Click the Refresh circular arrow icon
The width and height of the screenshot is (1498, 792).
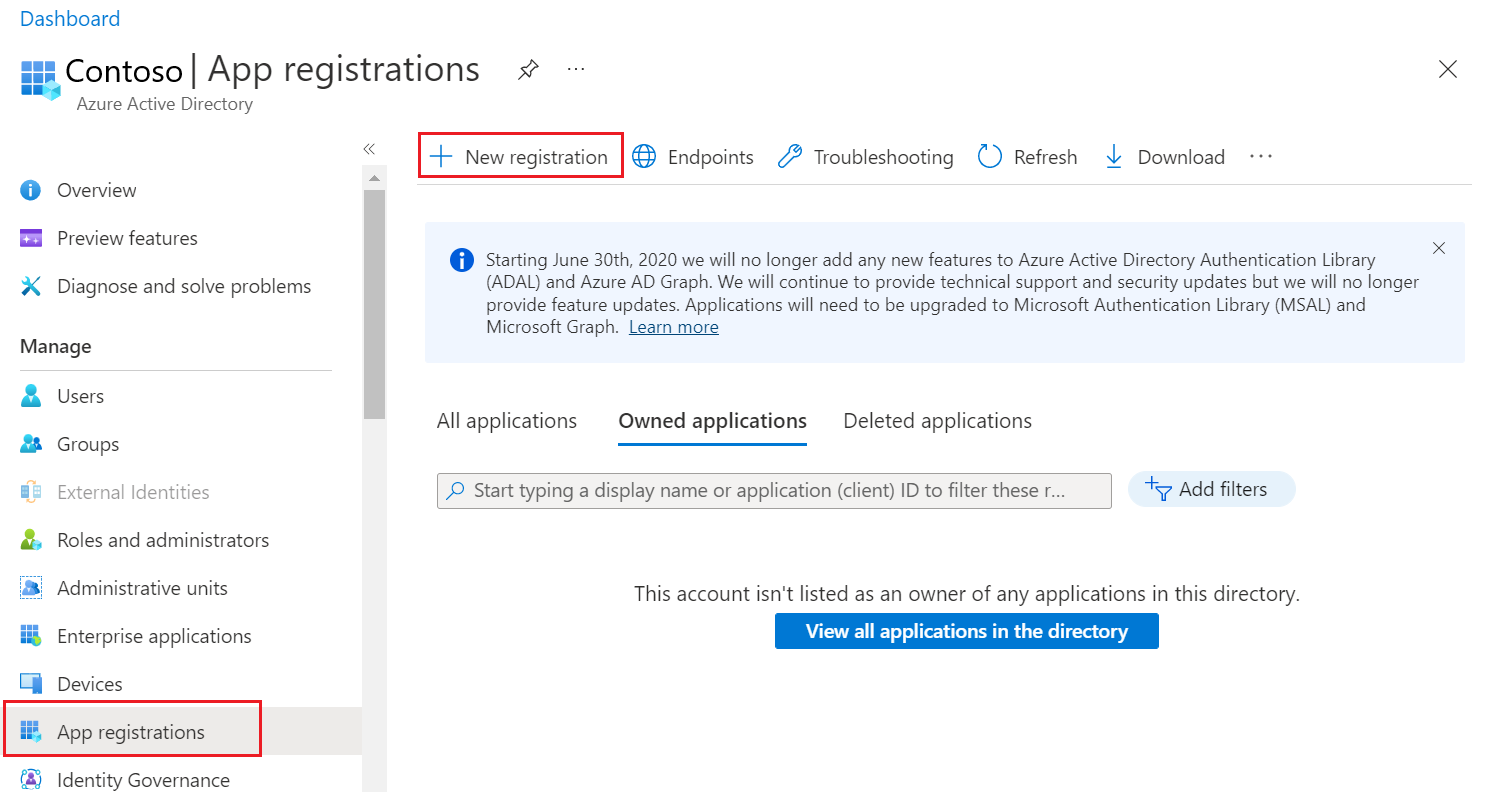990,157
